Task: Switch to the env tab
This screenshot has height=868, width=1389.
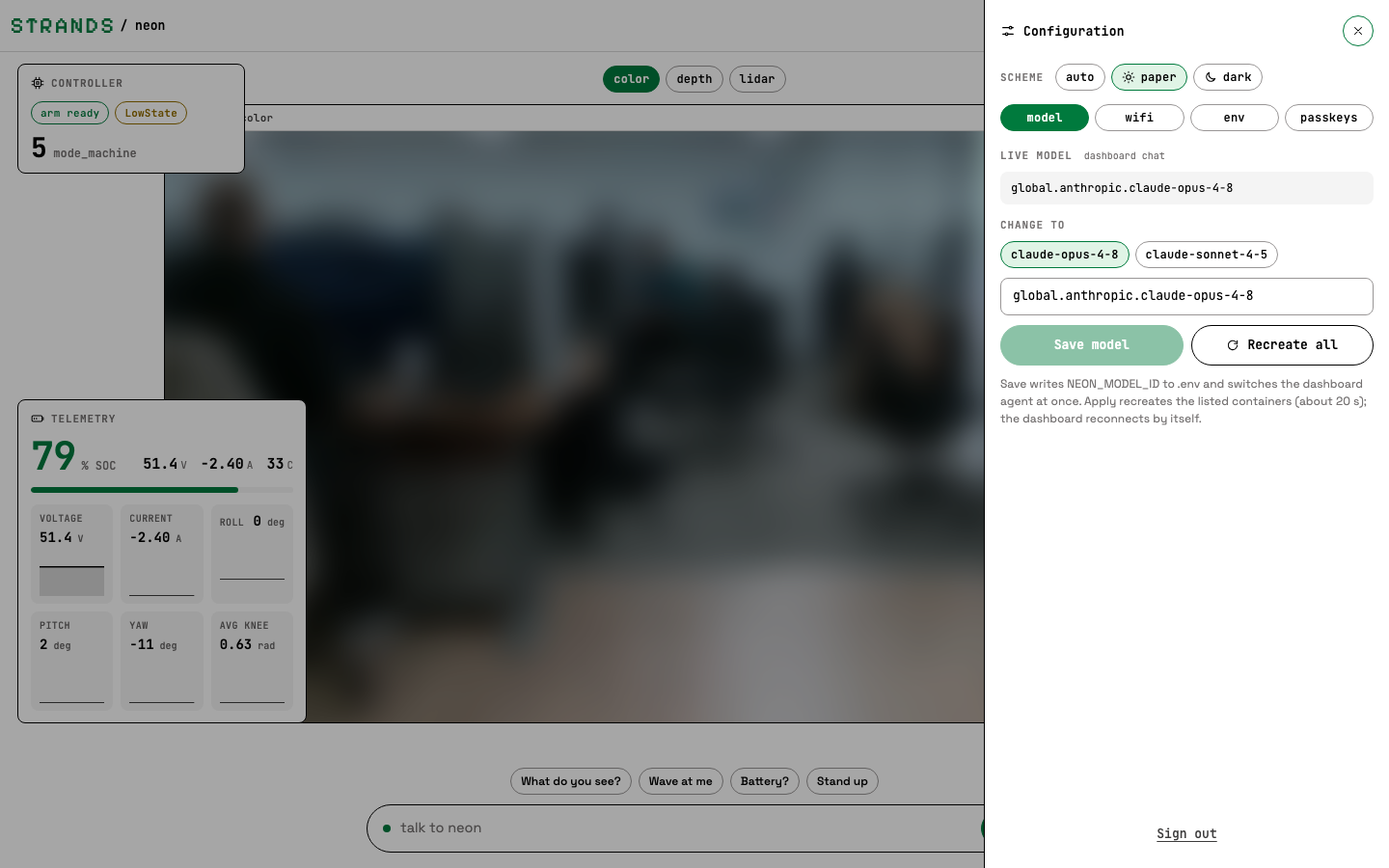Action: pyautogui.click(x=1235, y=118)
